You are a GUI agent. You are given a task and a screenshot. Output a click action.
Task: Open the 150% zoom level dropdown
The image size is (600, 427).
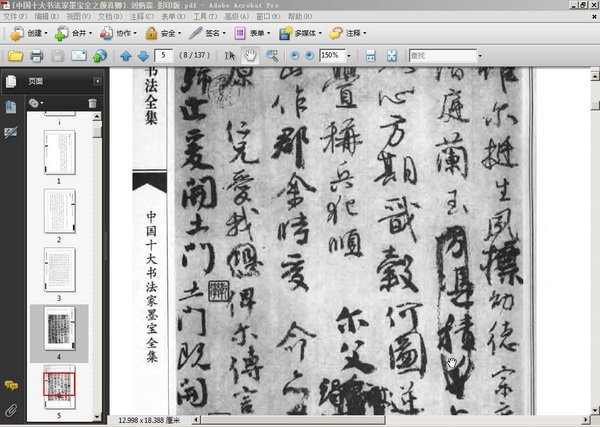(351, 55)
